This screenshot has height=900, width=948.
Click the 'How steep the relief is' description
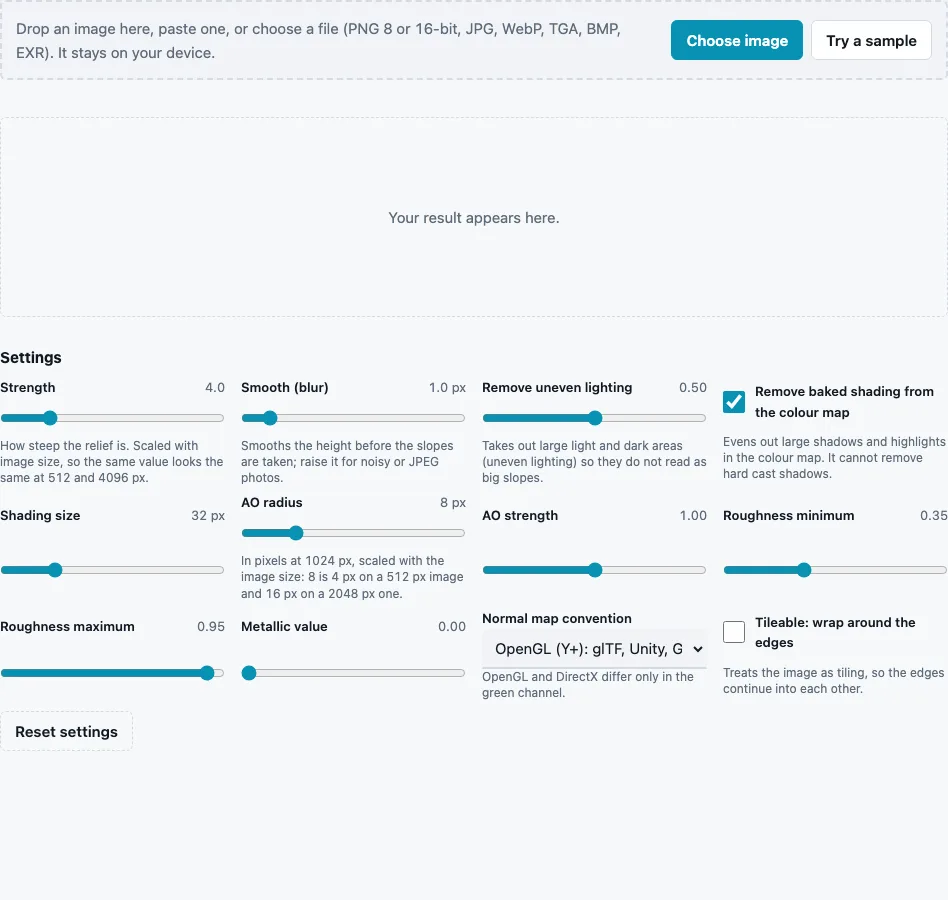pos(112,461)
